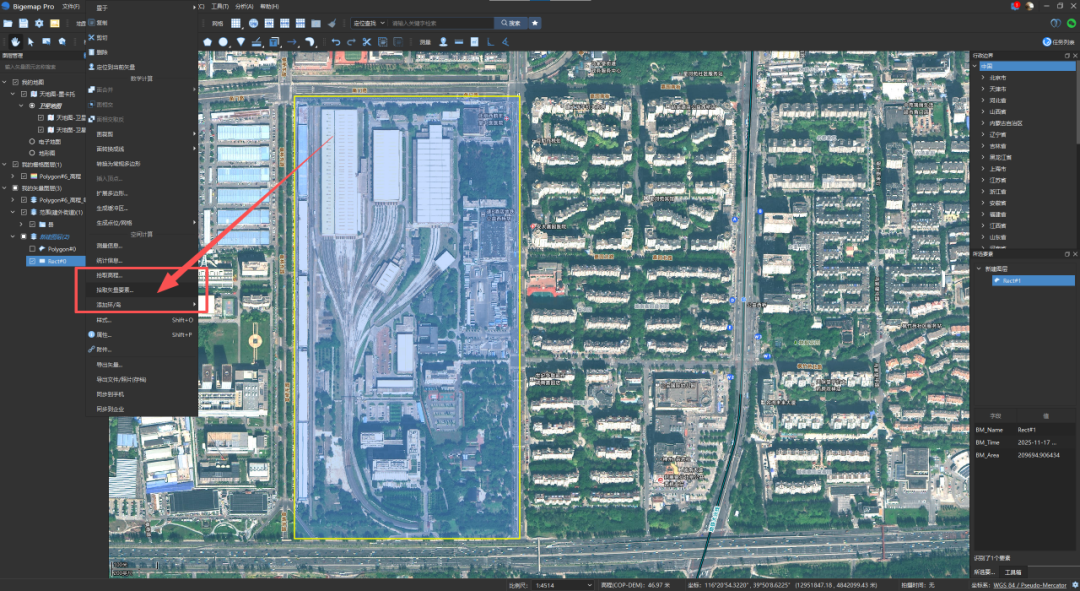
Task: Switch to the 工具箱 tab
Action: [x=1012, y=572]
